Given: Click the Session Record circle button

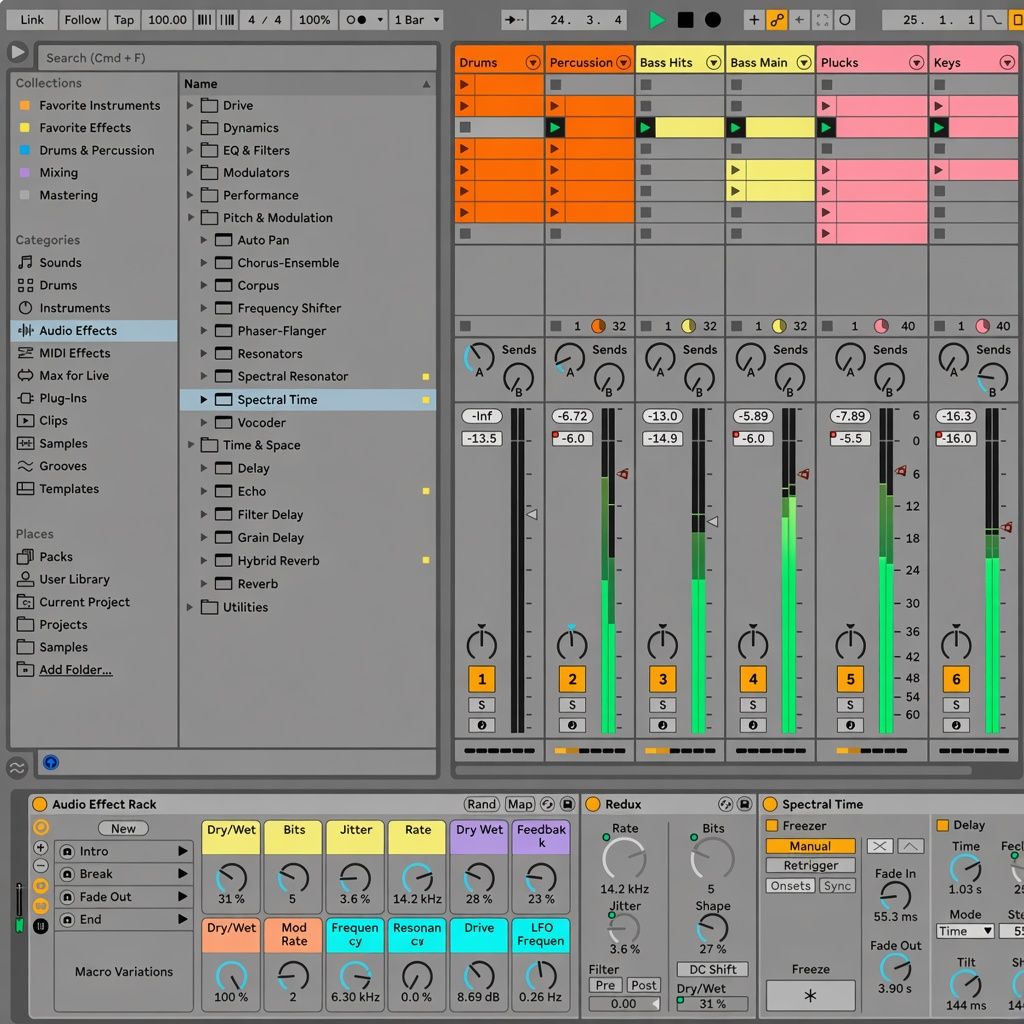Looking at the screenshot, I should tap(844, 20).
